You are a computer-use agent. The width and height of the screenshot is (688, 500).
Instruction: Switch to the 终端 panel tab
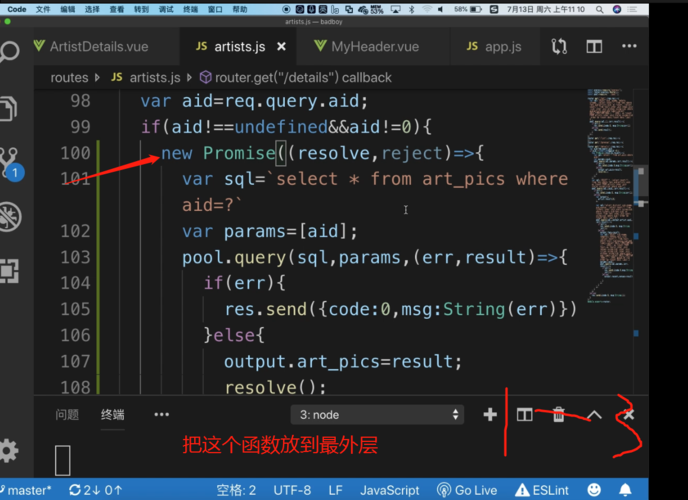(112, 414)
